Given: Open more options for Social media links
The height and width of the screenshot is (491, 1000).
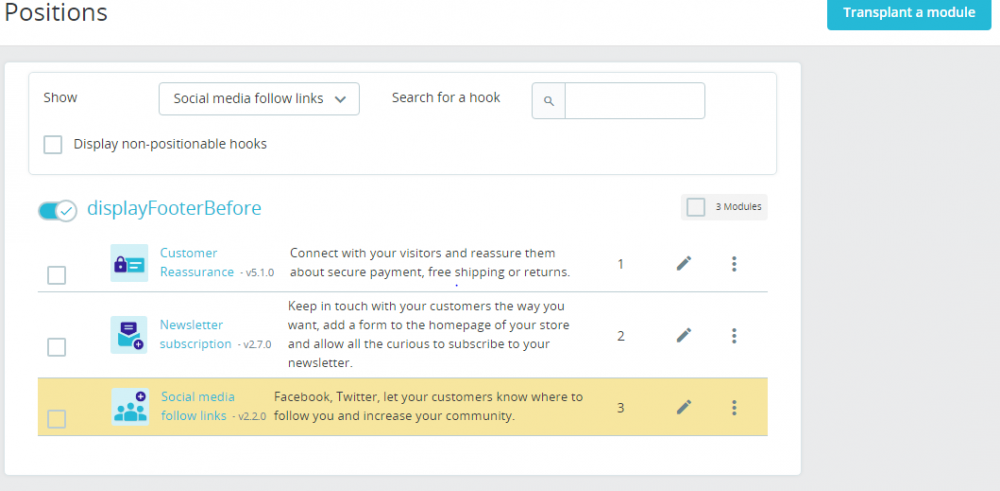Looking at the screenshot, I should pos(734,407).
